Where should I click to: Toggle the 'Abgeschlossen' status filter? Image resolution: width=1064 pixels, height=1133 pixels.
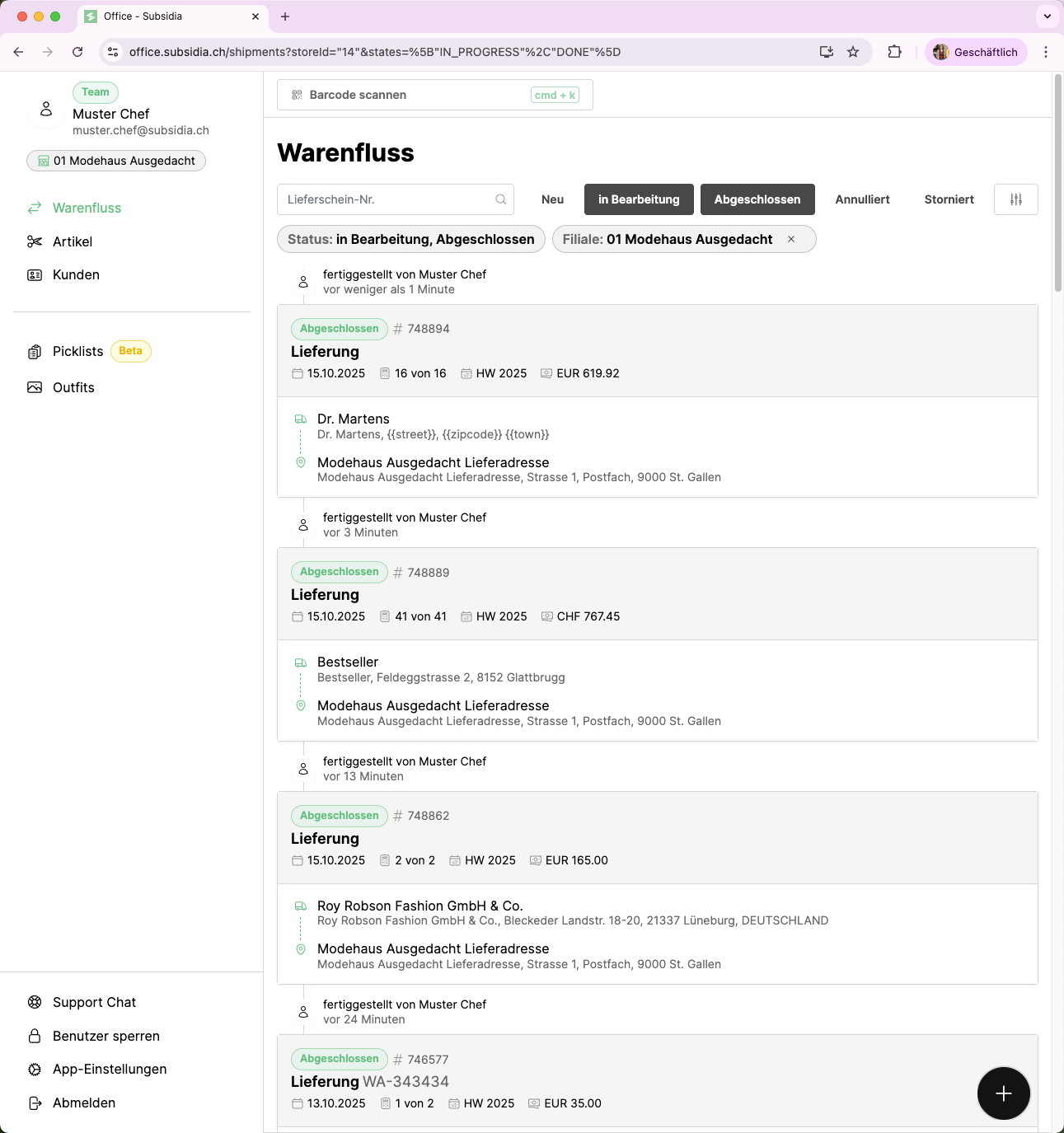pos(757,199)
